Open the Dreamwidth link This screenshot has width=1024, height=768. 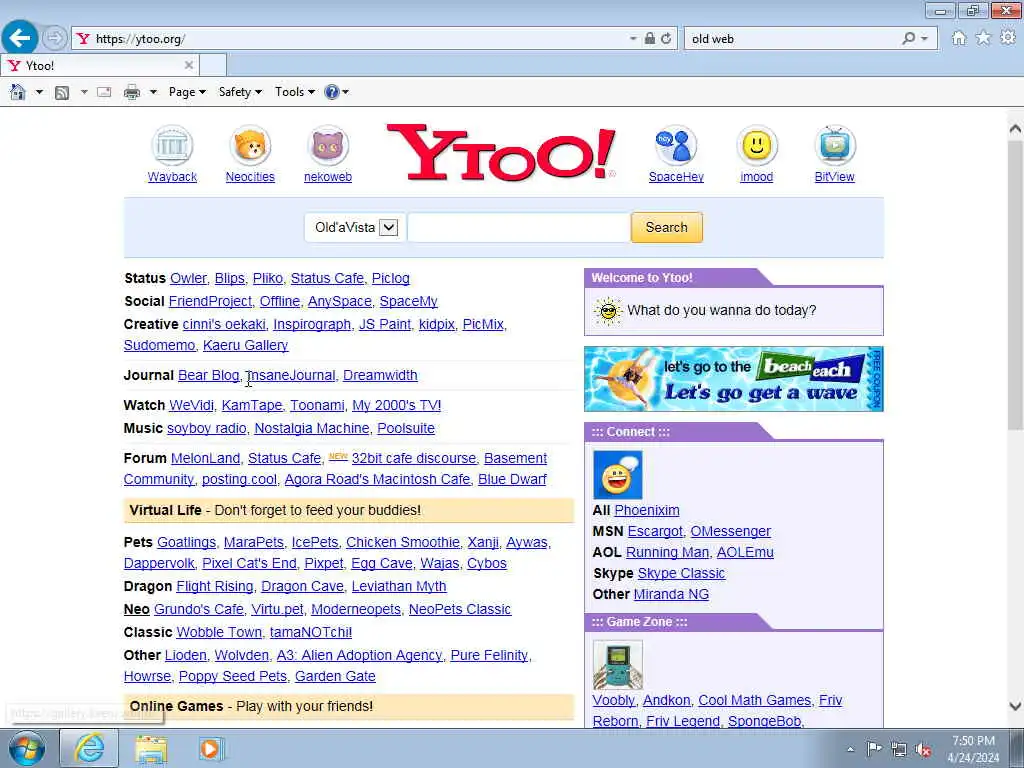pyautogui.click(x=380, y=375)
